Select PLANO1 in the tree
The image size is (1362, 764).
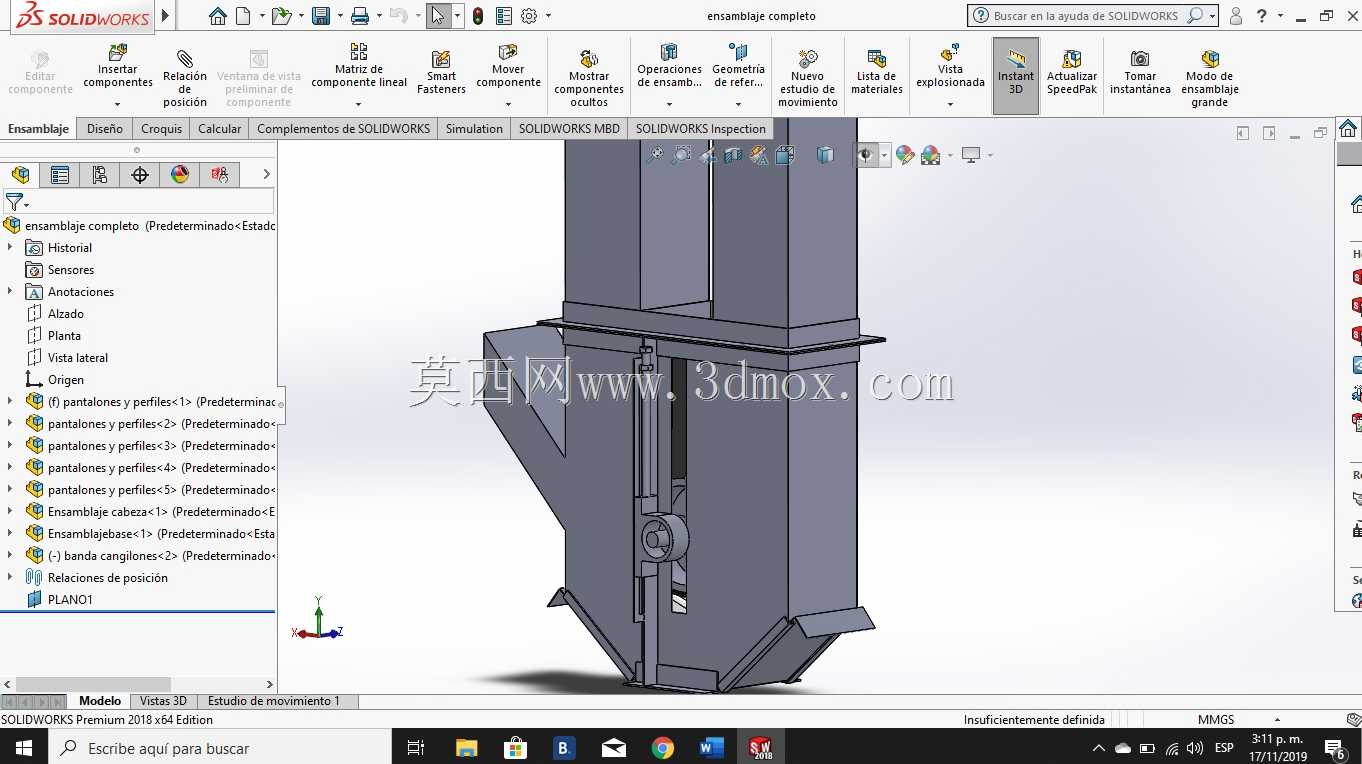pos(70,600)
